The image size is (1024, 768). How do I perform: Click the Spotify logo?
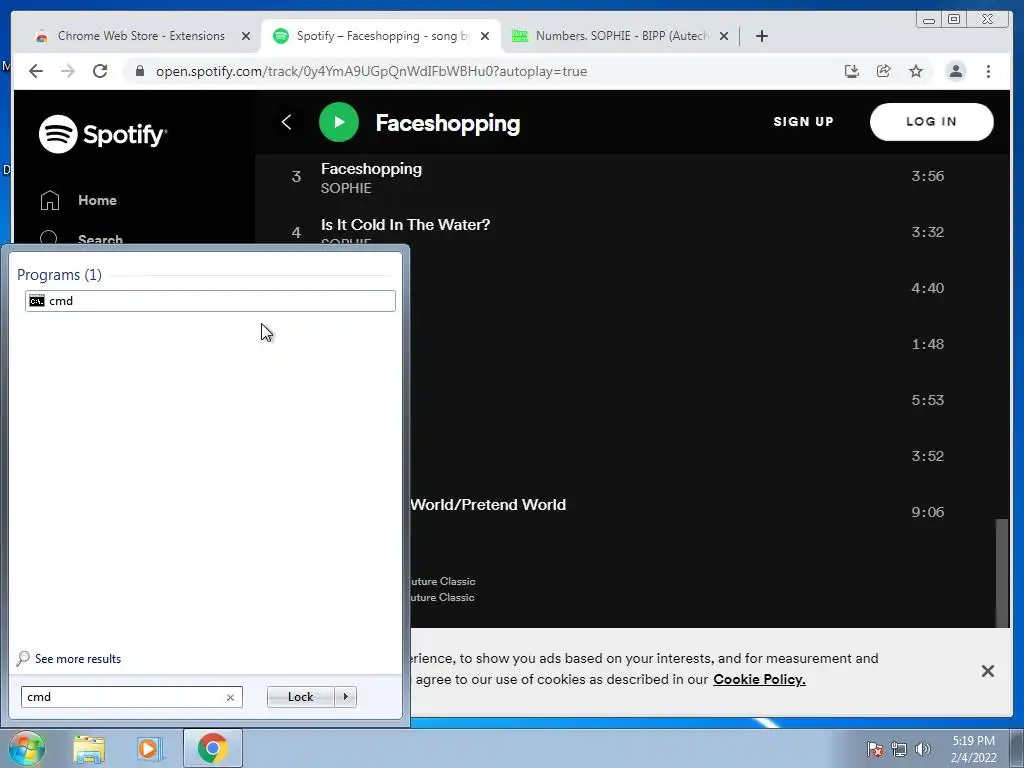[103, 134]
